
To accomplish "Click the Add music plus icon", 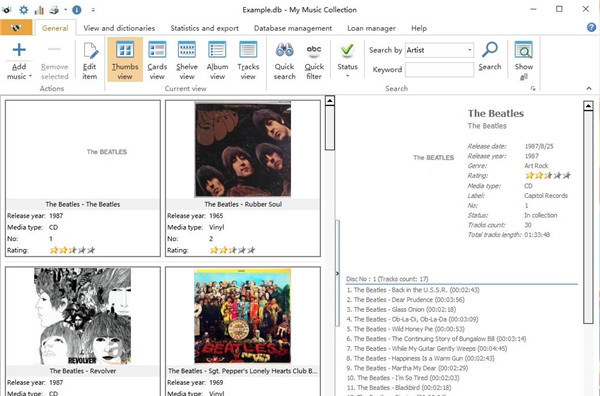I will click(x=19, y=50).
